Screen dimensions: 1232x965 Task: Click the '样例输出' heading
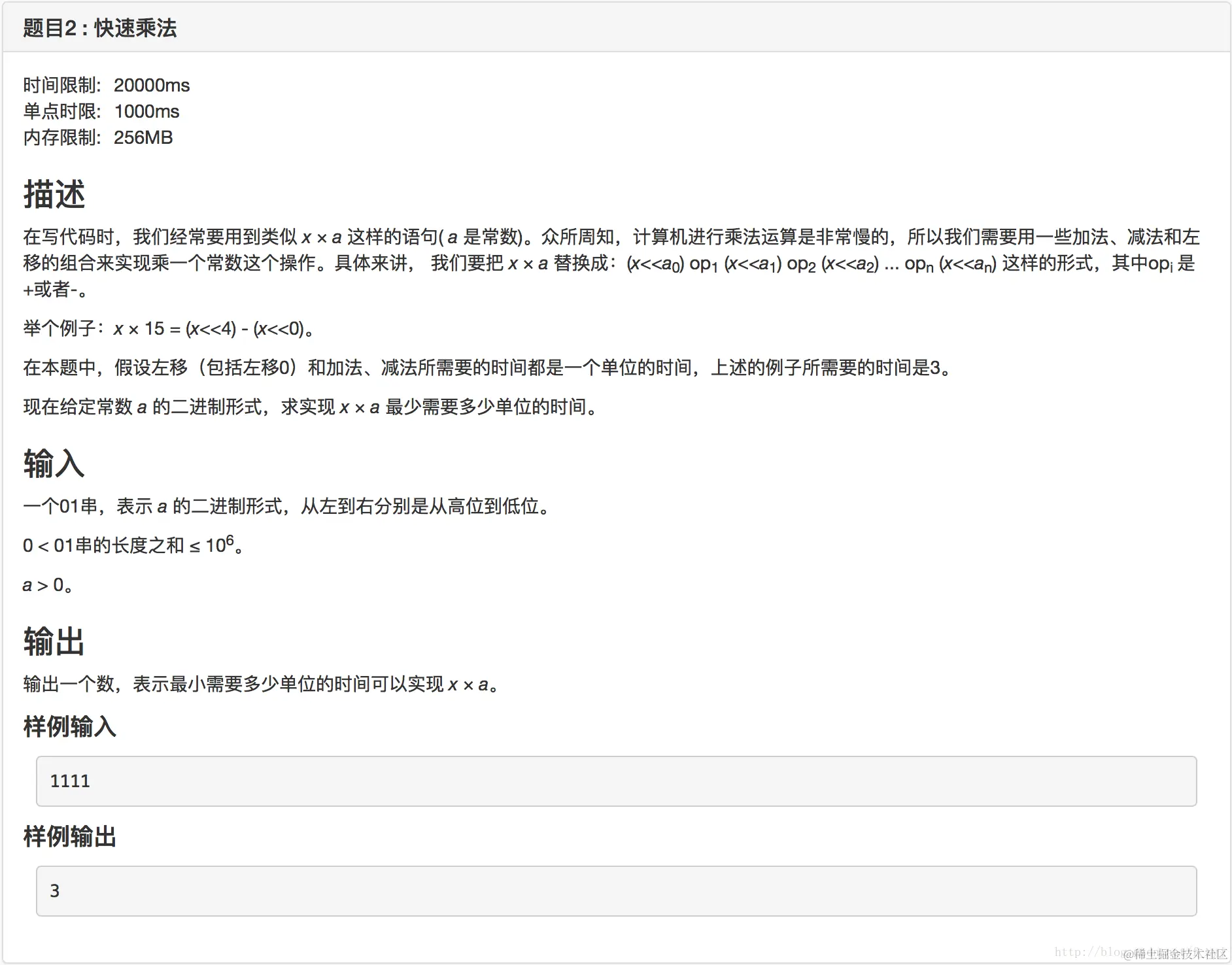[70, 836]
